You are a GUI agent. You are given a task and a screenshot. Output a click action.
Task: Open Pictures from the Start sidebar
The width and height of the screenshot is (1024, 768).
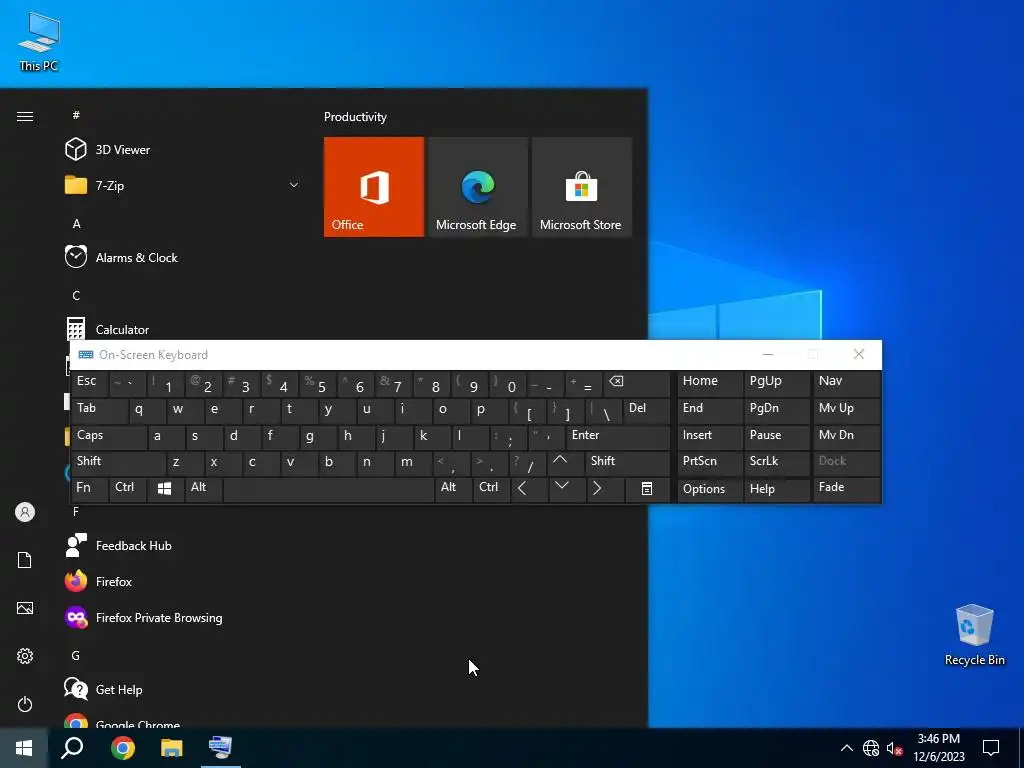25,608
